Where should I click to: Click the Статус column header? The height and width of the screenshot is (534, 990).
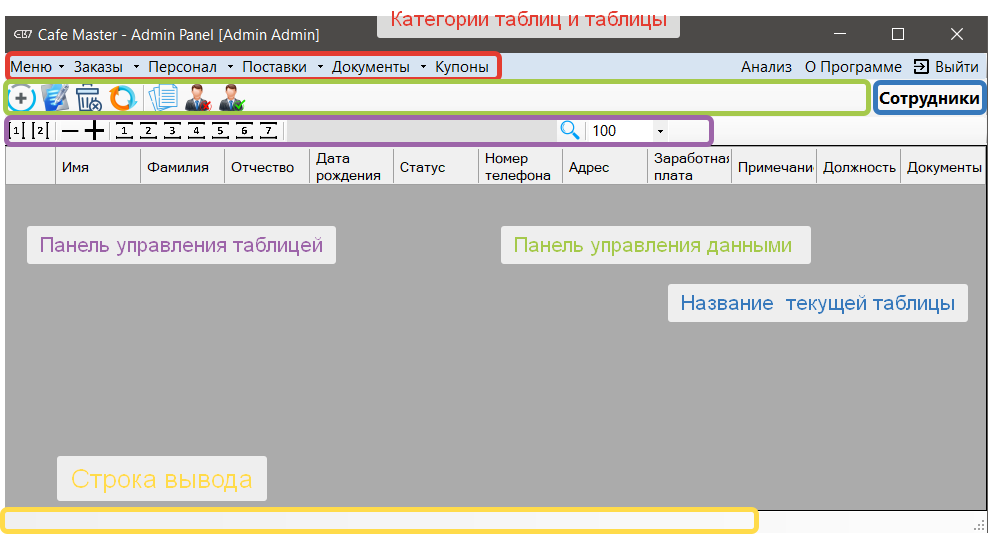tap(436, 167)
